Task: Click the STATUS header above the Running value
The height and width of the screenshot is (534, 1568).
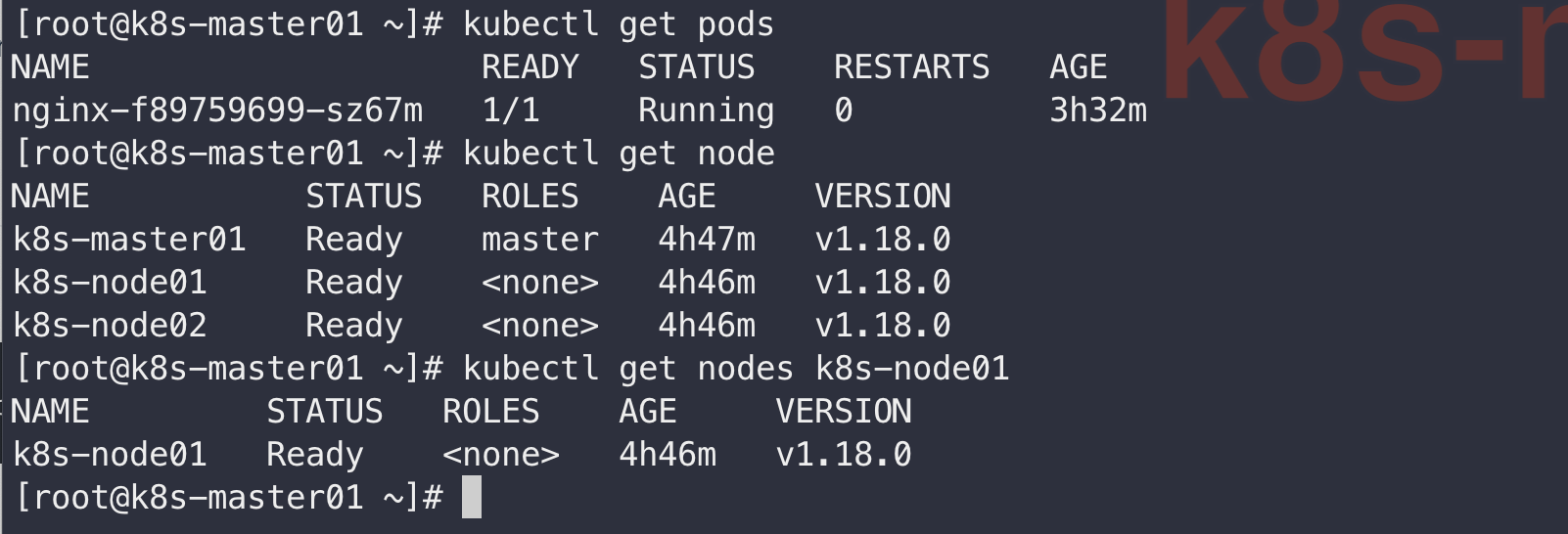Action: tap(696, 67)
